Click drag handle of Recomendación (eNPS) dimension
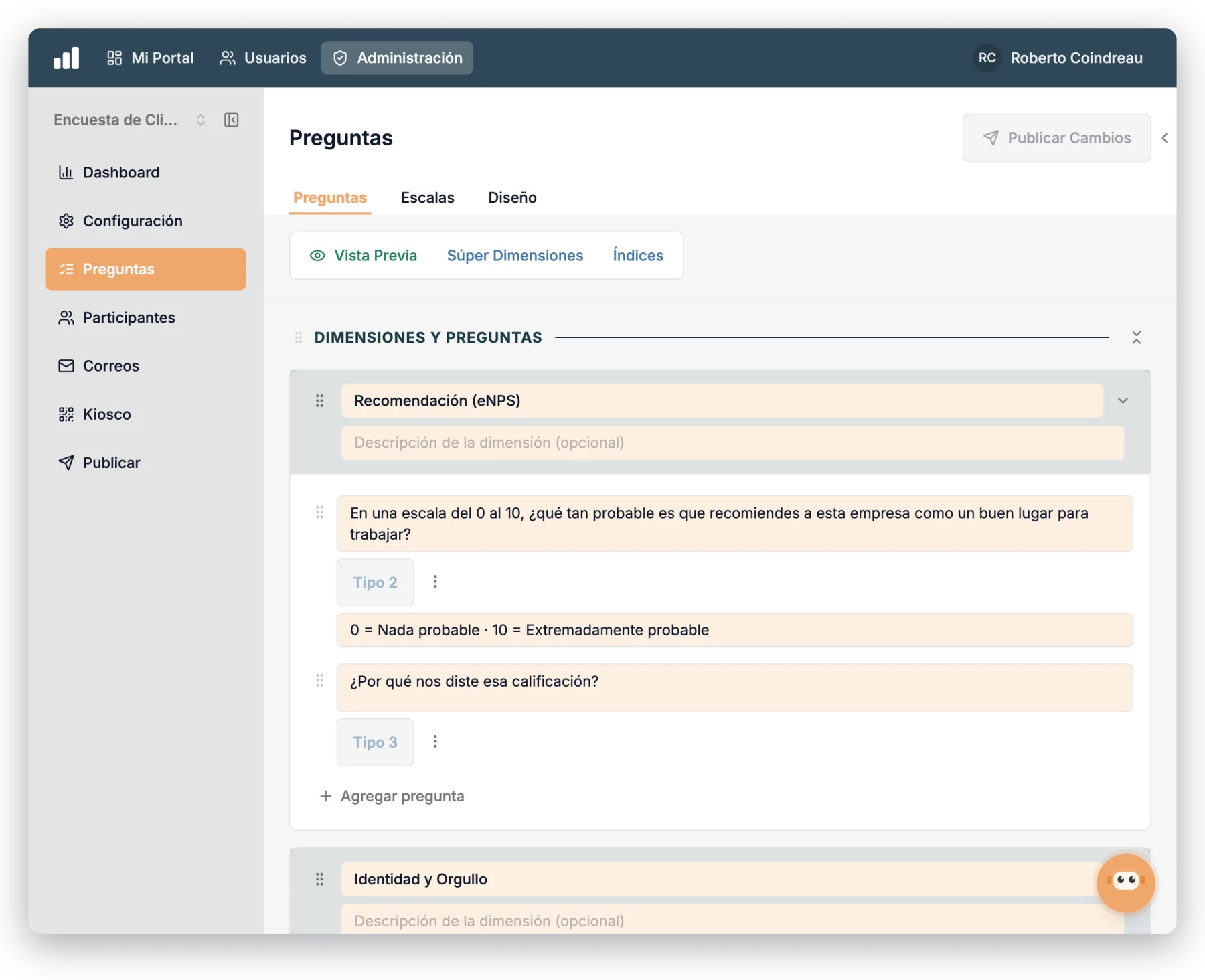The image size is (1205, 980). point(319,400)
